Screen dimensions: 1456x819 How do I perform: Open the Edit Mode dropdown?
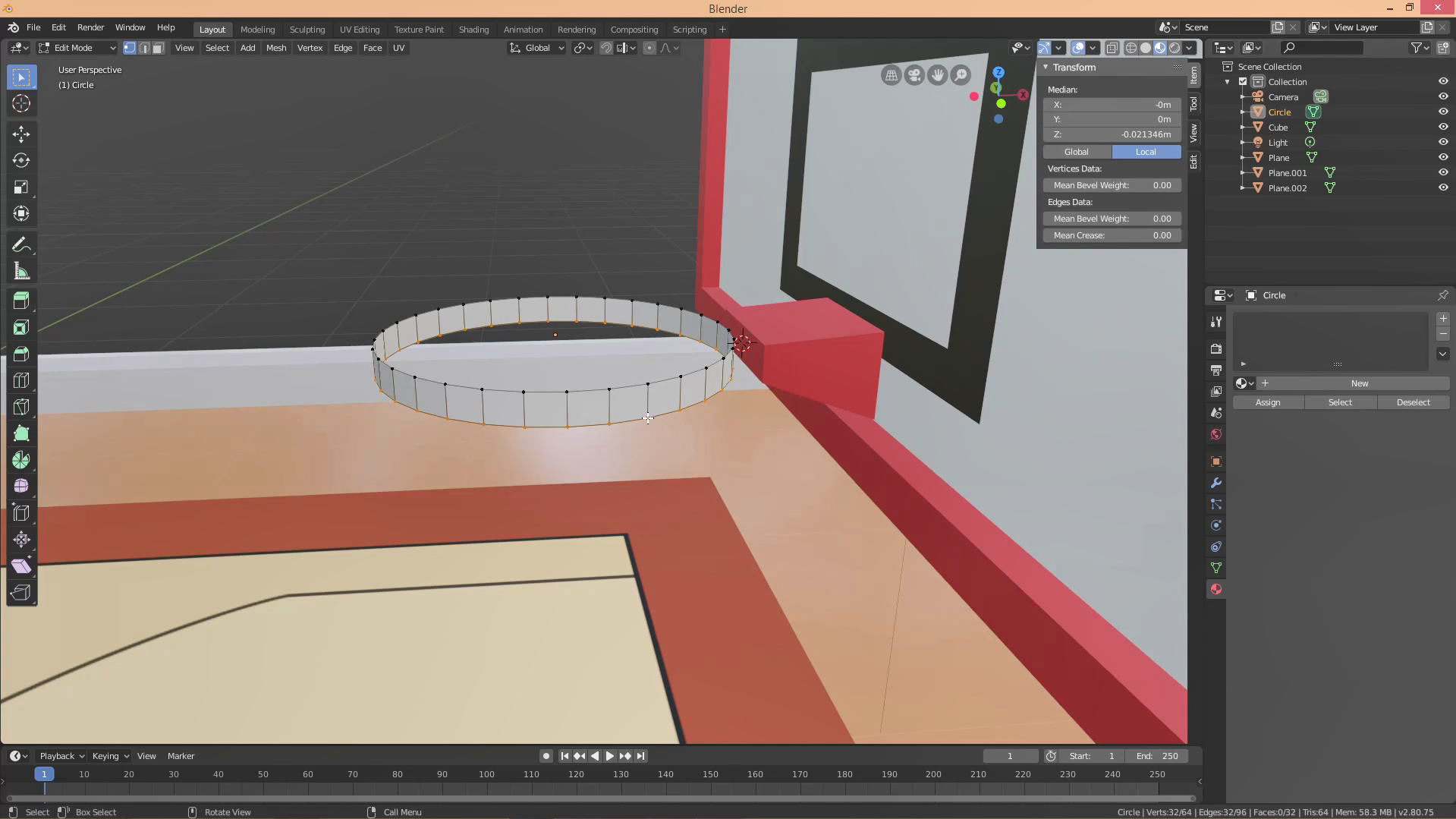78,48
